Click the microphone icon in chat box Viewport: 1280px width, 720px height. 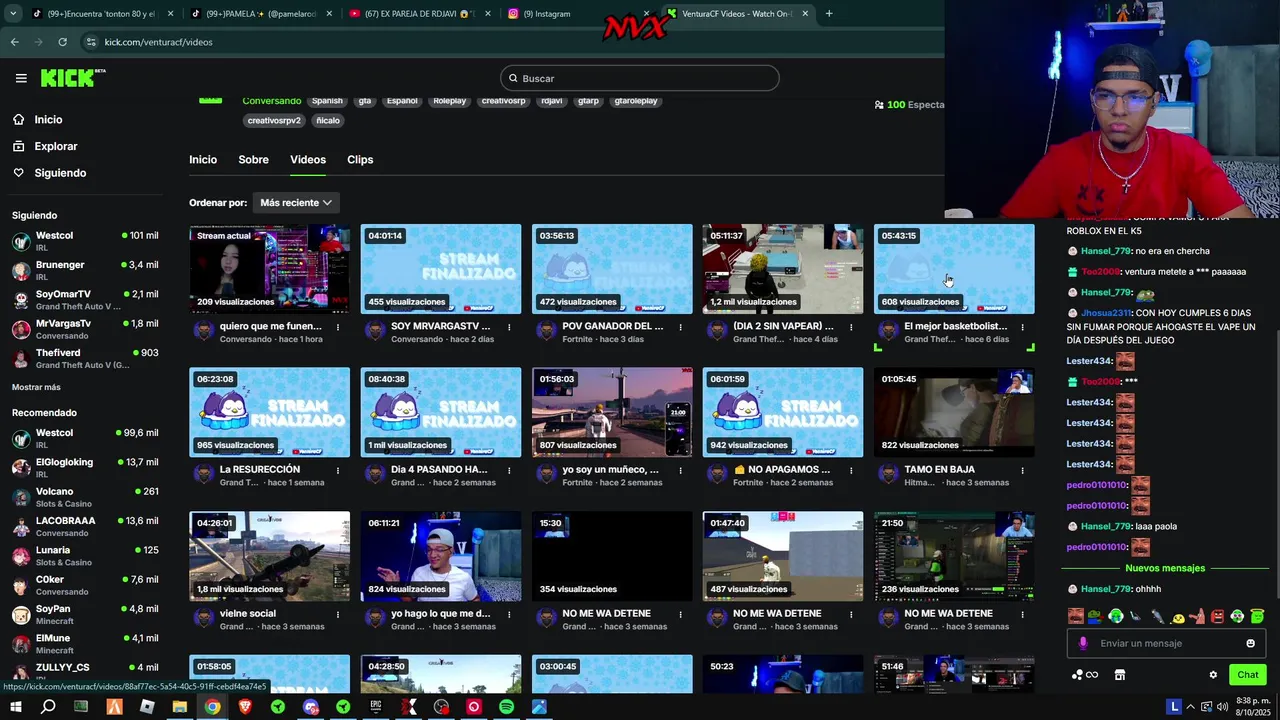point(1082,643)
